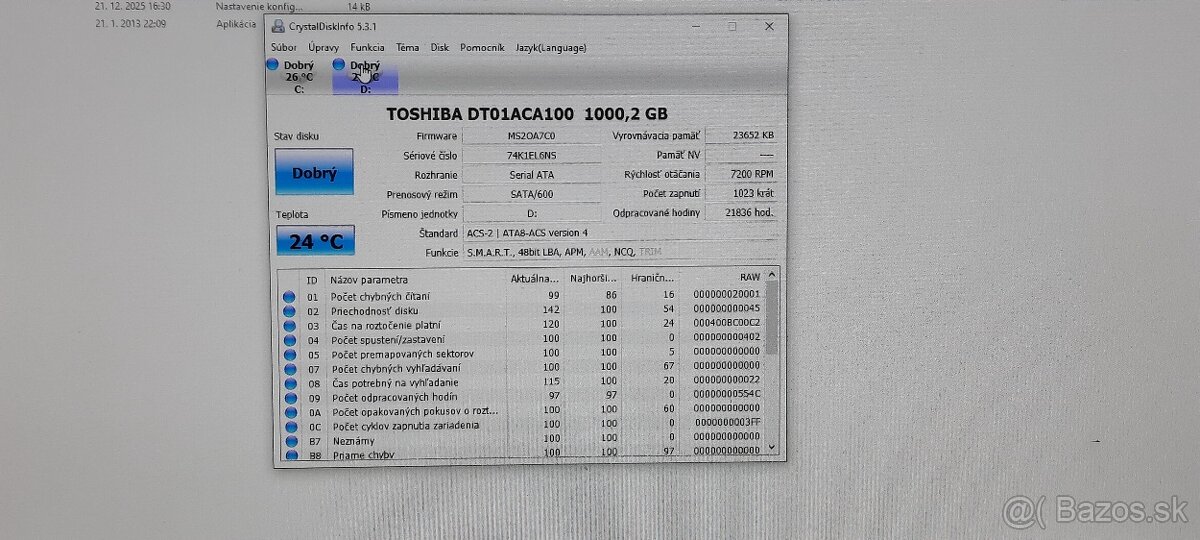Click the power-on hours 21836 hod.

click(x=741, y=212)
